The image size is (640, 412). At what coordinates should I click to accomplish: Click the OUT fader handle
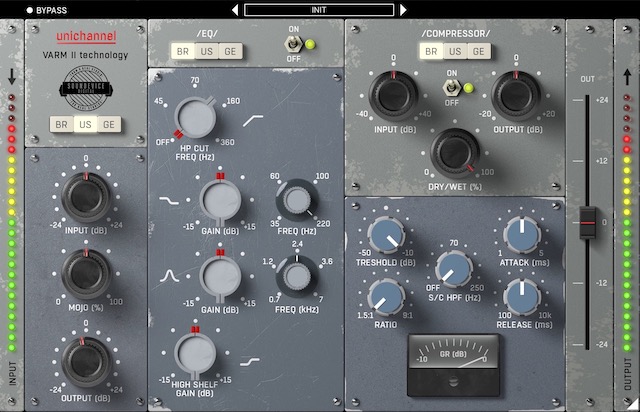click(589, 221)
